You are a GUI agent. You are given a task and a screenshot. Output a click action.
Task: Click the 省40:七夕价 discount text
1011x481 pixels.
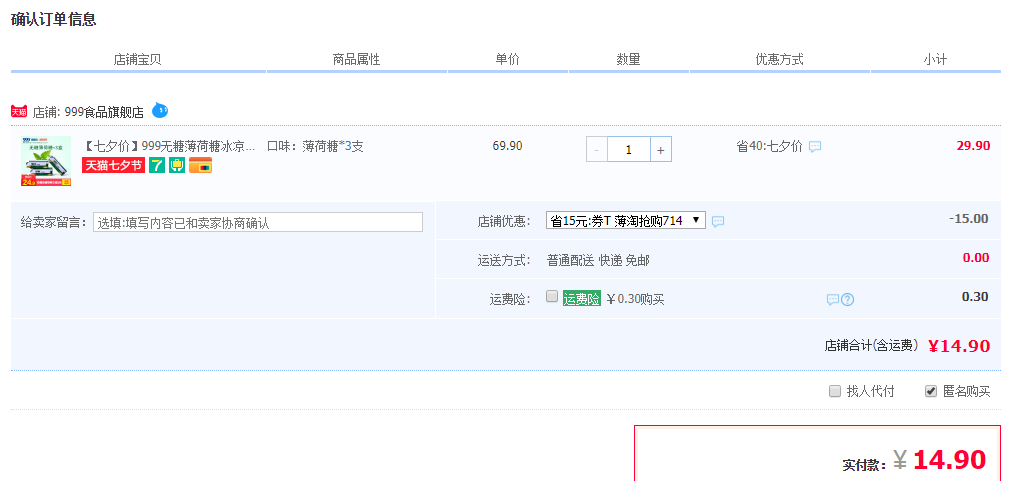click(x=769, y=146)
